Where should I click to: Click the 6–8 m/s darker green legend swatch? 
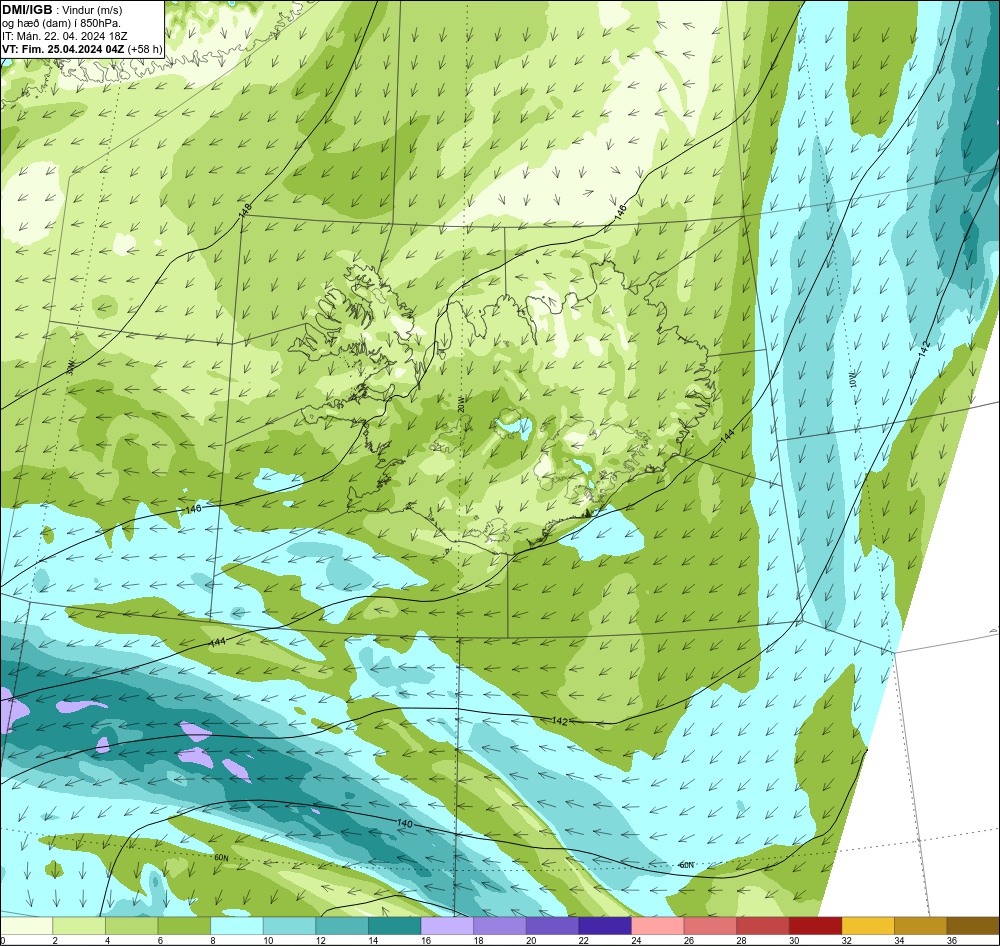click(x=184, y=926)
